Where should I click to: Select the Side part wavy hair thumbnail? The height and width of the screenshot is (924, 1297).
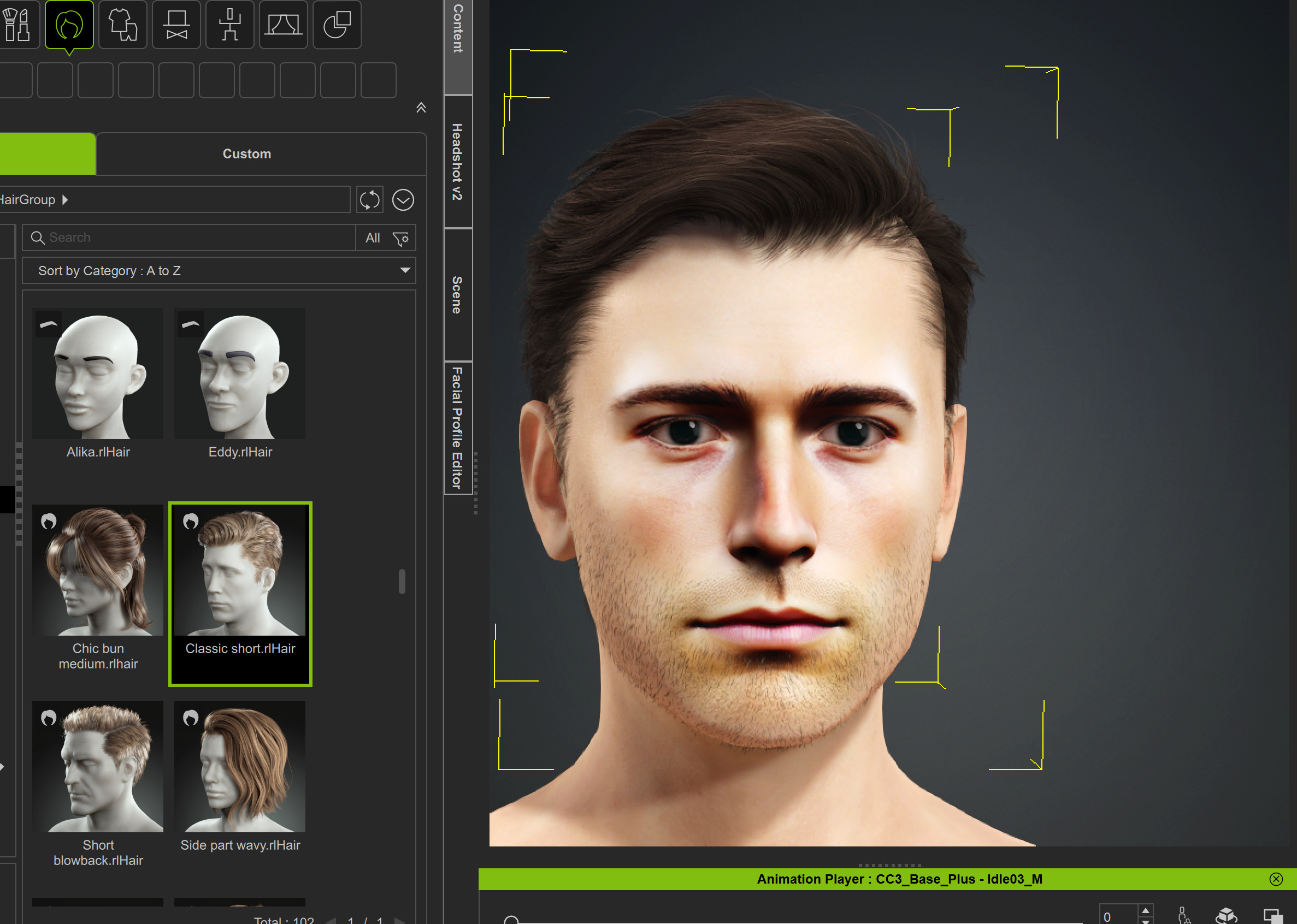pyautogui.click(x=240, y=766)
